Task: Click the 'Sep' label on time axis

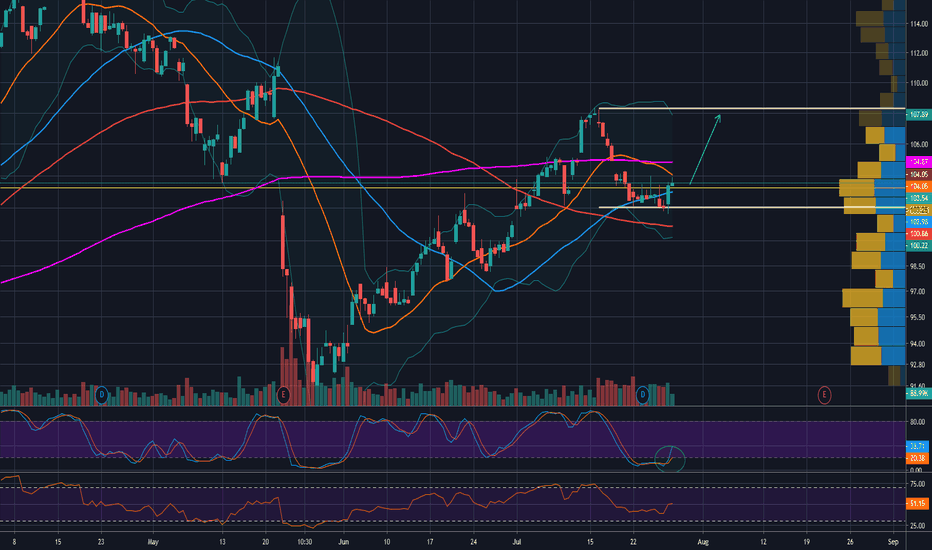Action: (x=893, y=542)
